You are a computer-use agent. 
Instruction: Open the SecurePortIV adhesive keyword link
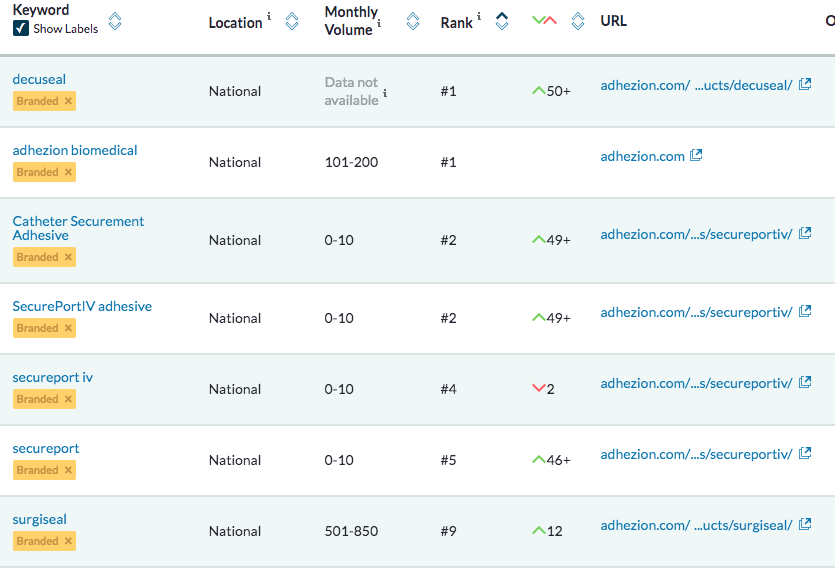[x=82, y=306]
